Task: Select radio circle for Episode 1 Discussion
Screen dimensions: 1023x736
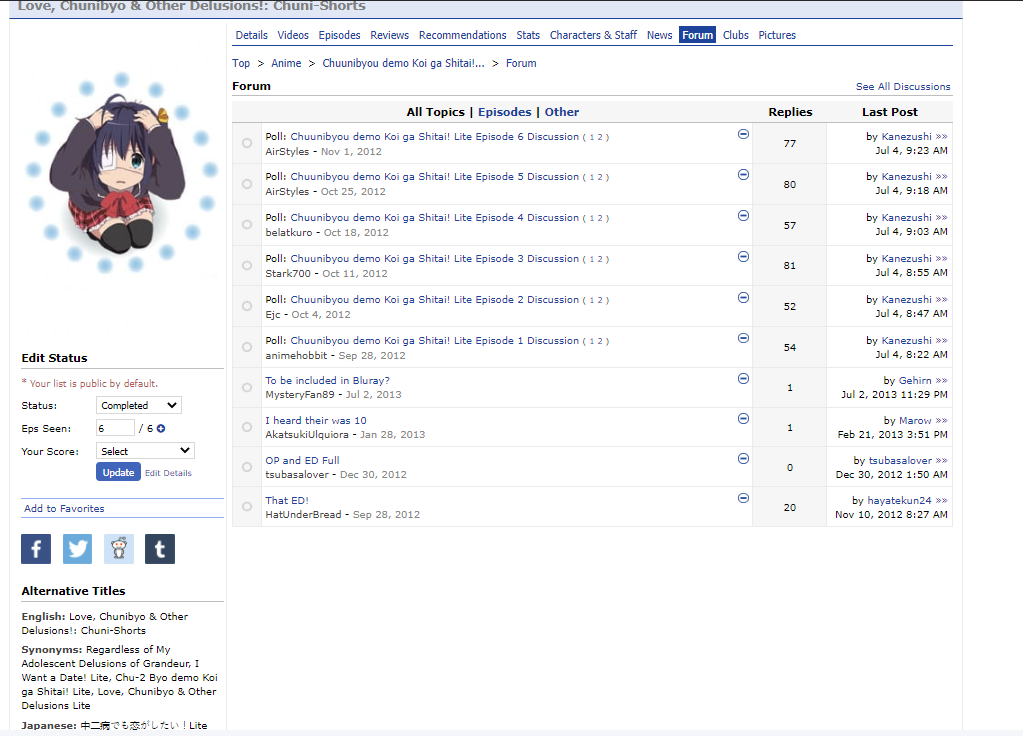Action: 247,347
